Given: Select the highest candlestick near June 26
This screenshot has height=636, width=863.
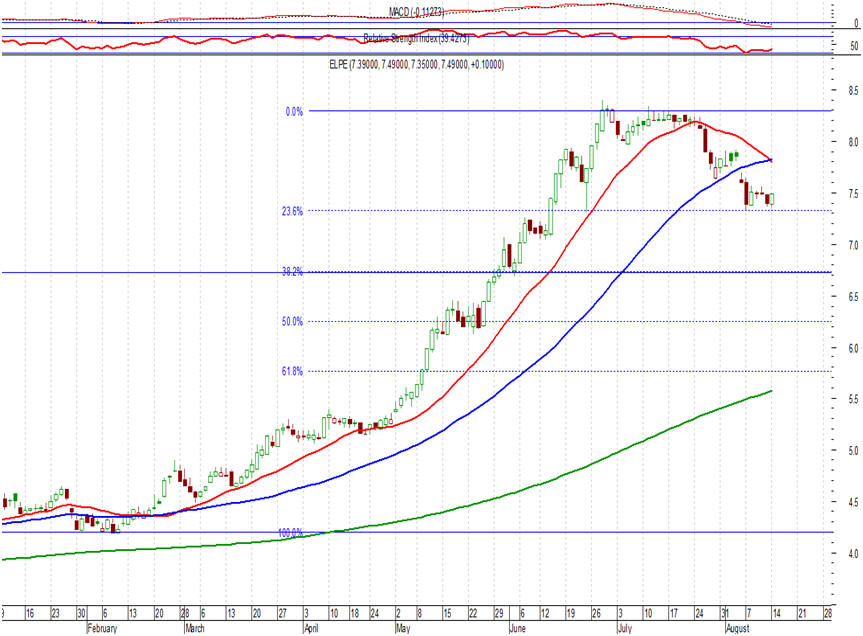Looking at the screenshot, I should [603, 116].
